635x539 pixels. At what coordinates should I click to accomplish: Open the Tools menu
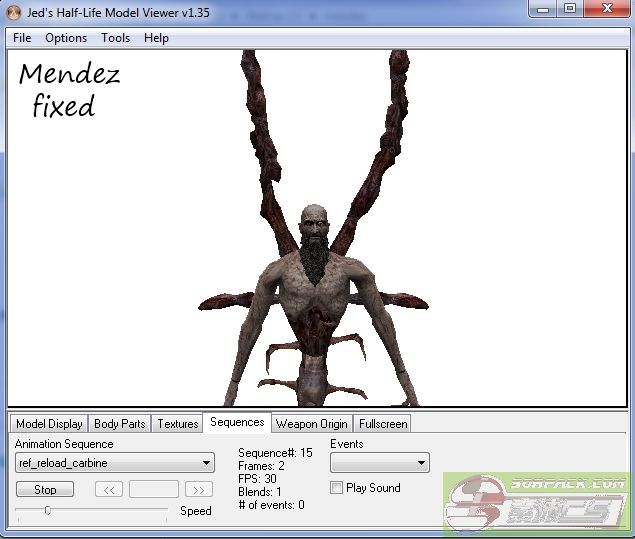tap(115, 38)
